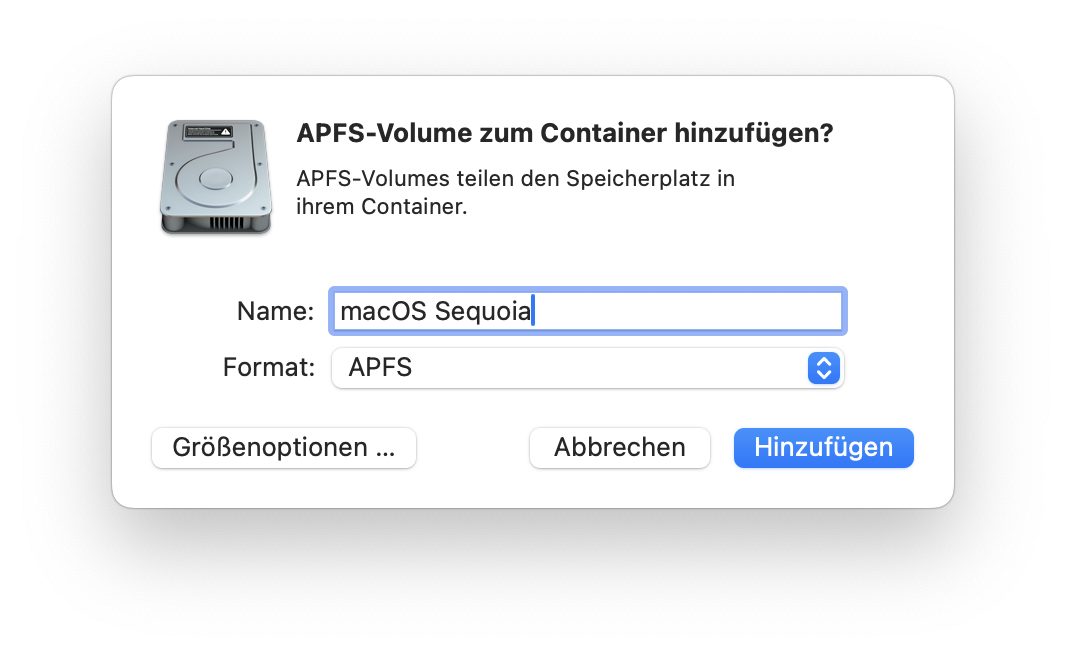Click the dialog heading APFS-Volume zum Container hinzufügen
Screen dimensions: 1066x656
565,133
